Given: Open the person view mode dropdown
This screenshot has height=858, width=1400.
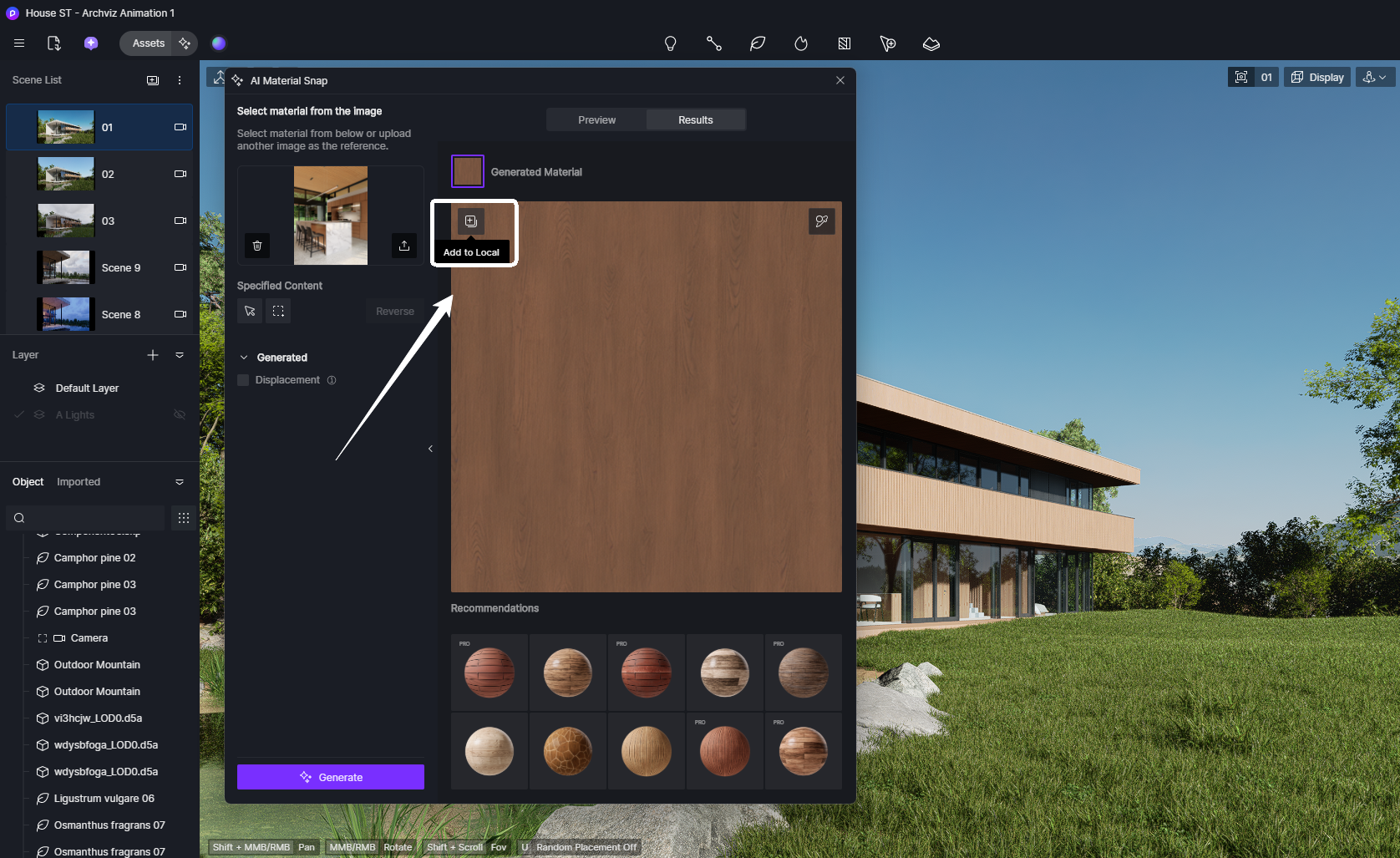Looking at the screenshot, I should pos(1375,77).
